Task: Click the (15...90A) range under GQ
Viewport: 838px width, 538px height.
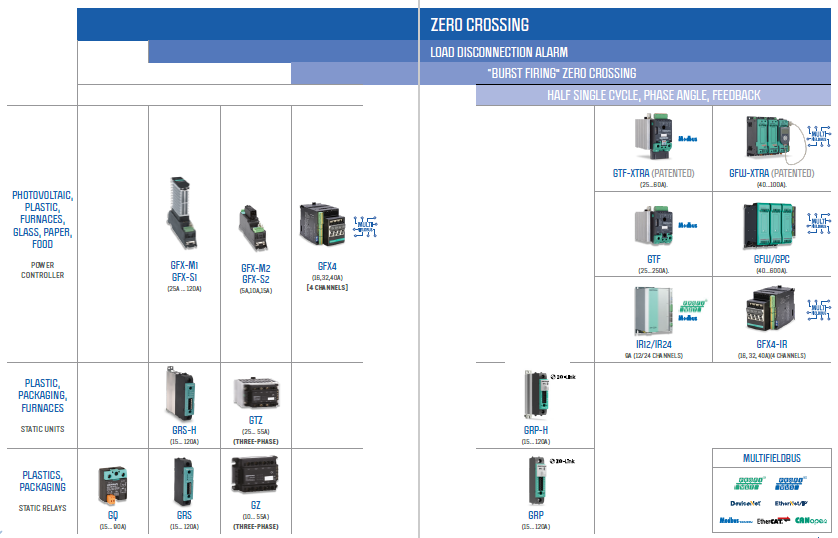Action: 113,527
